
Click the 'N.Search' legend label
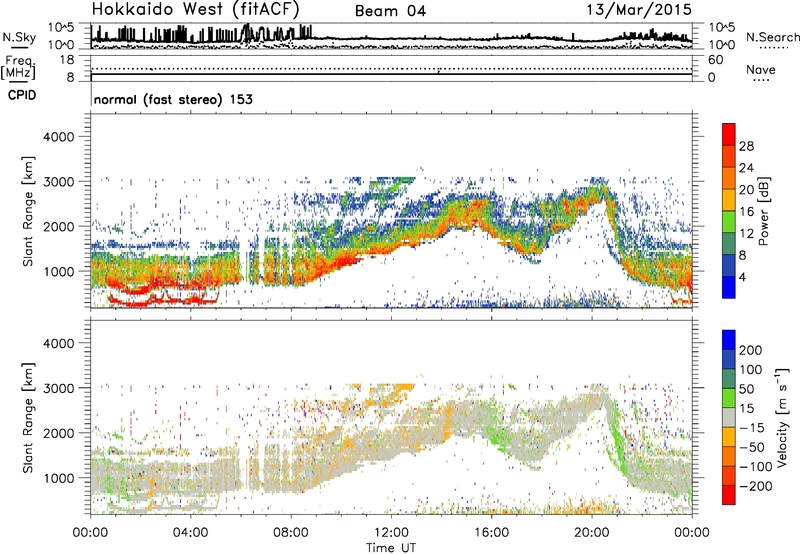tap(772, 37)
